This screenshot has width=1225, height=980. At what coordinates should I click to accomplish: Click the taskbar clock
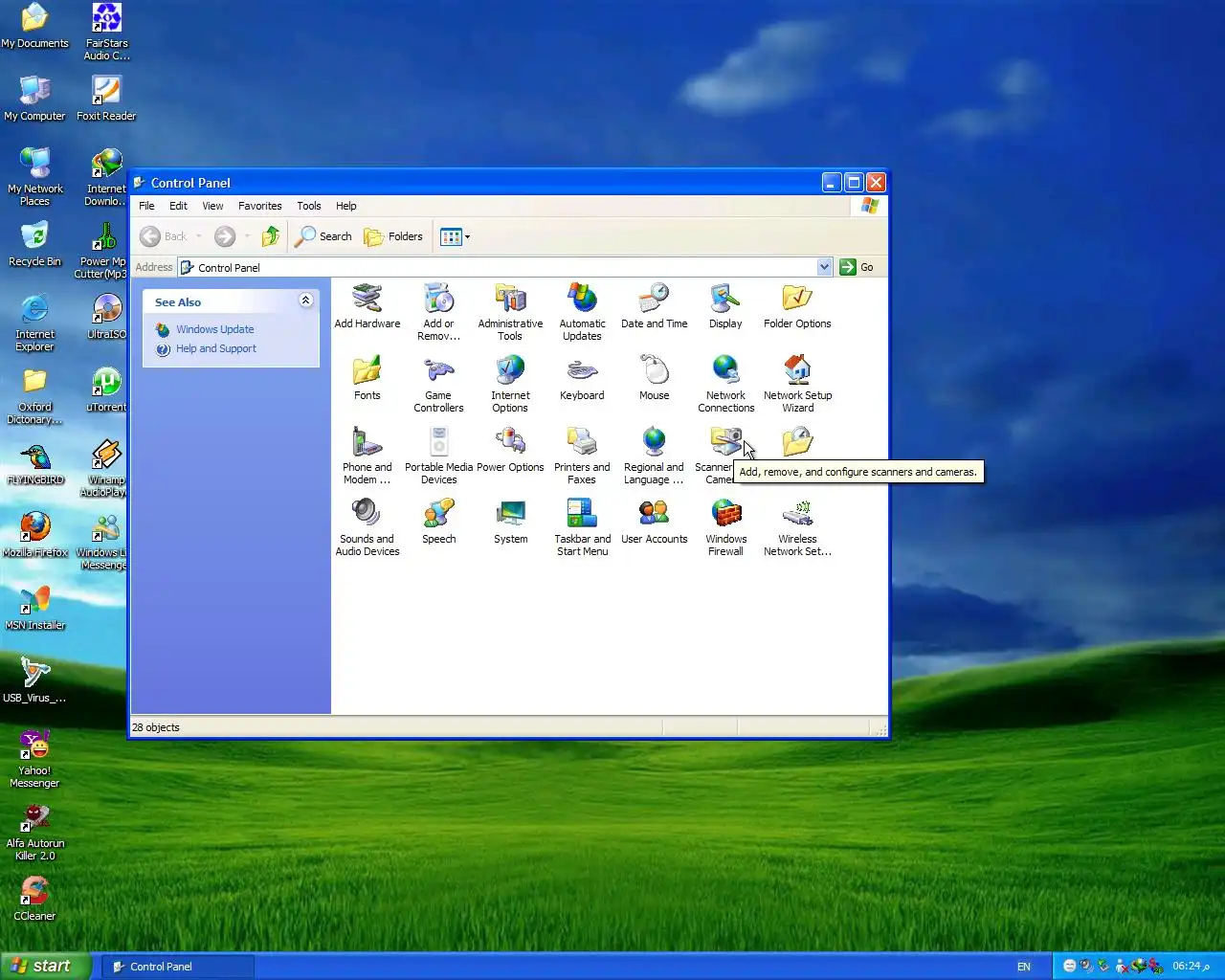(x=1191, y=966)
